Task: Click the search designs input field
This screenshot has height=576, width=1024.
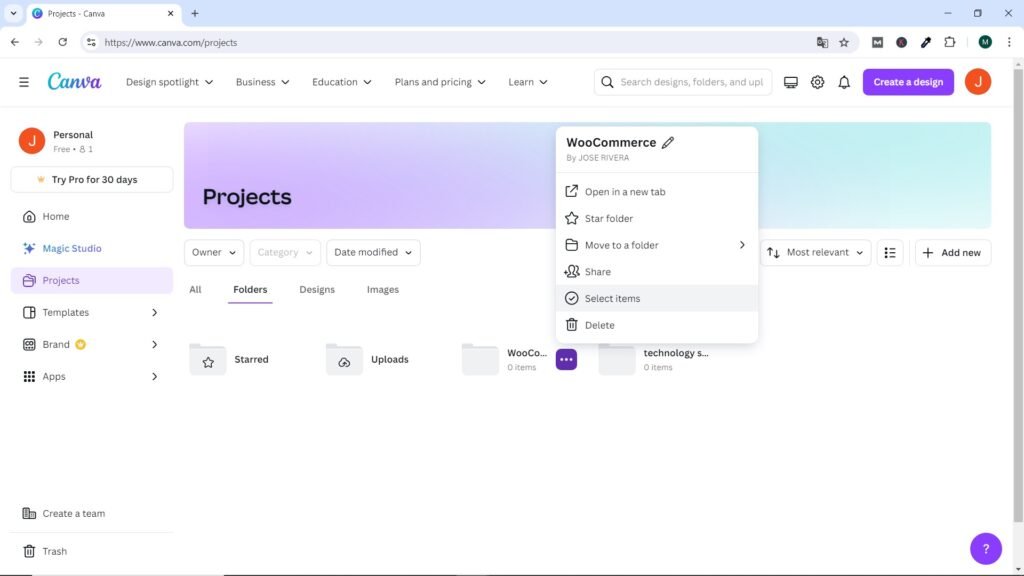Action: (690, 82)
